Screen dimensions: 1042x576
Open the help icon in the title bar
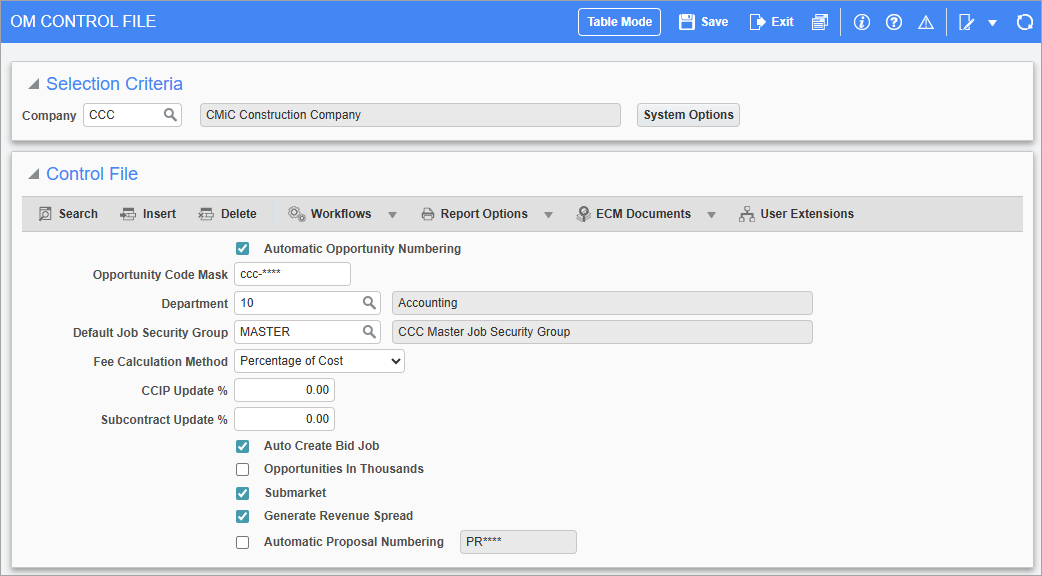pyautogui.click(x=893, y=21)
